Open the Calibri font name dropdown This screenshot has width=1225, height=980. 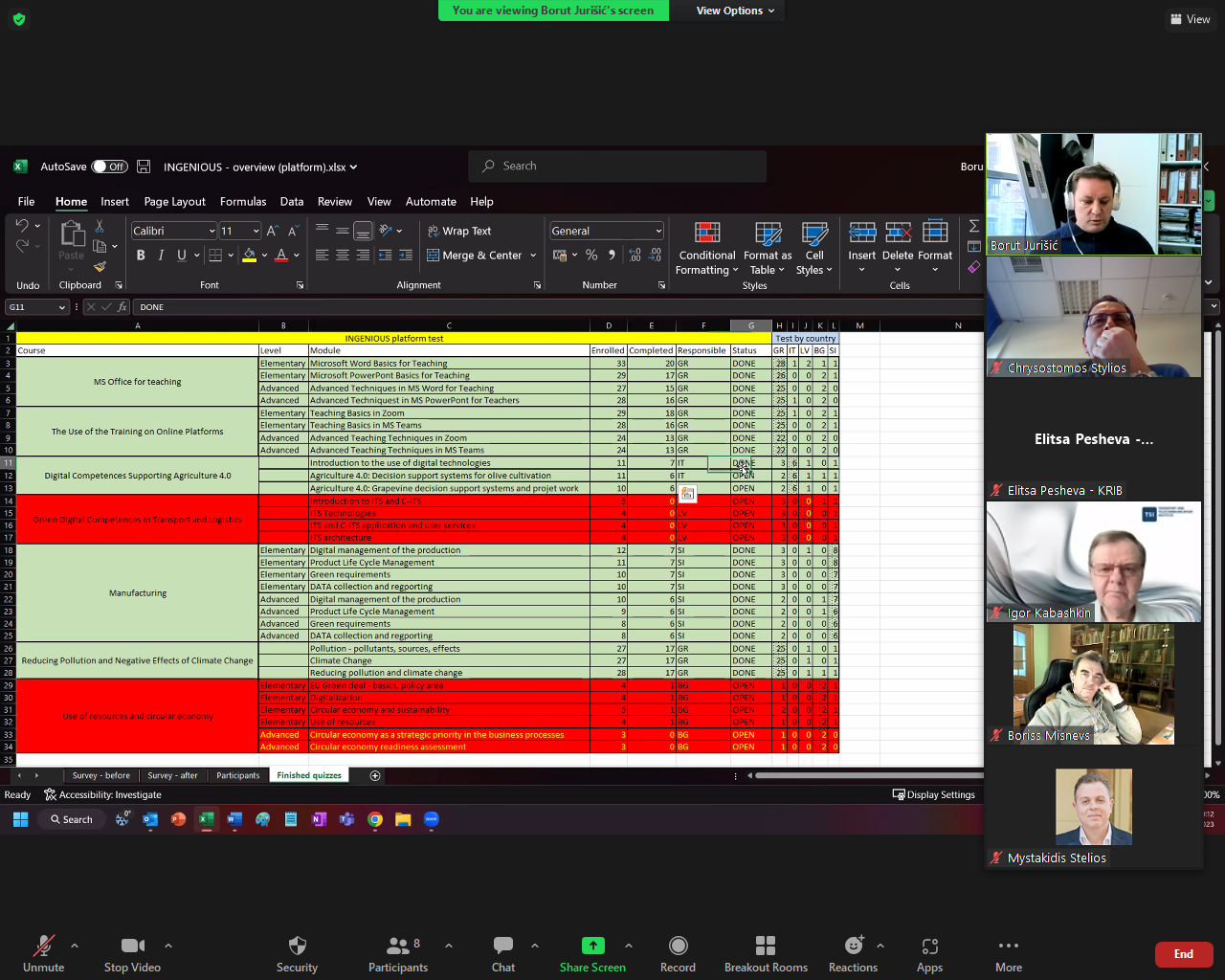pos(212,231)
